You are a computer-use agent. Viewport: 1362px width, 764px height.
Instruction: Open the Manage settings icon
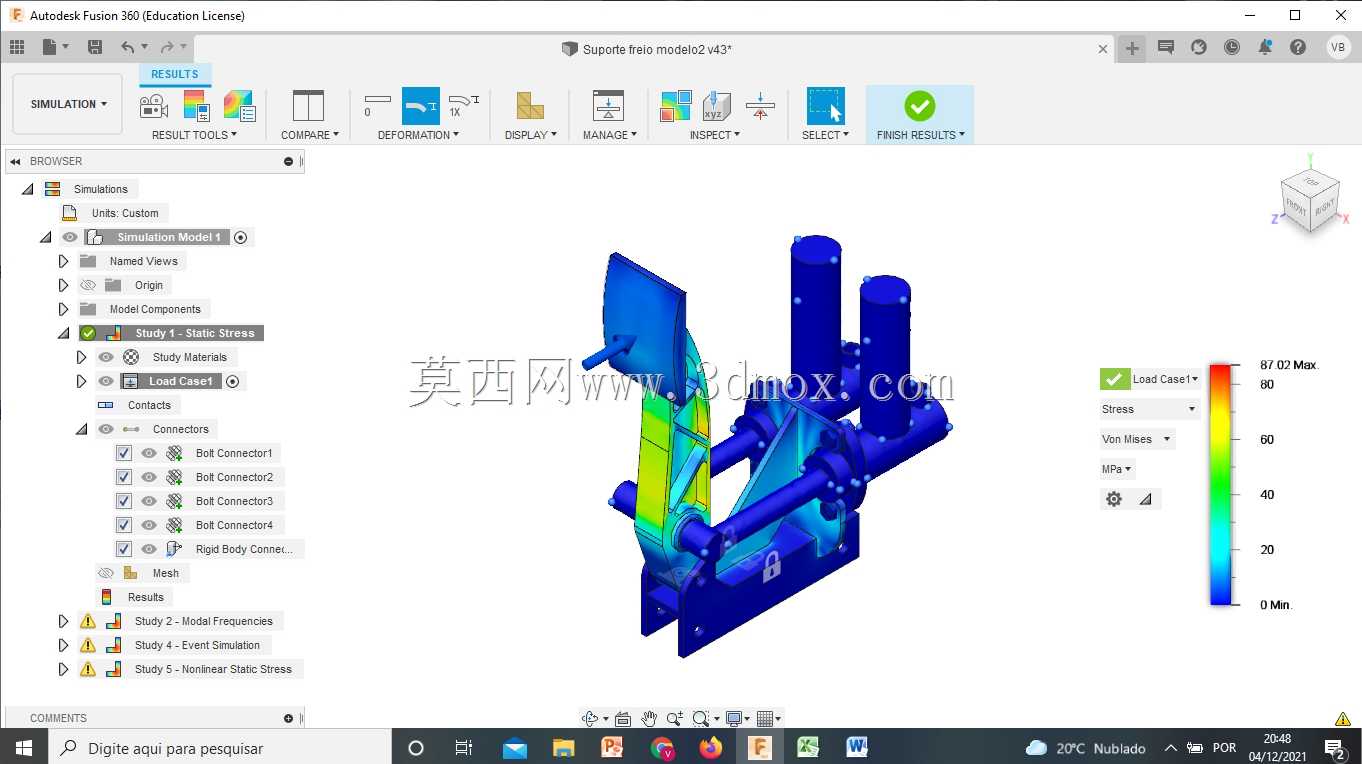click(608, 106)
